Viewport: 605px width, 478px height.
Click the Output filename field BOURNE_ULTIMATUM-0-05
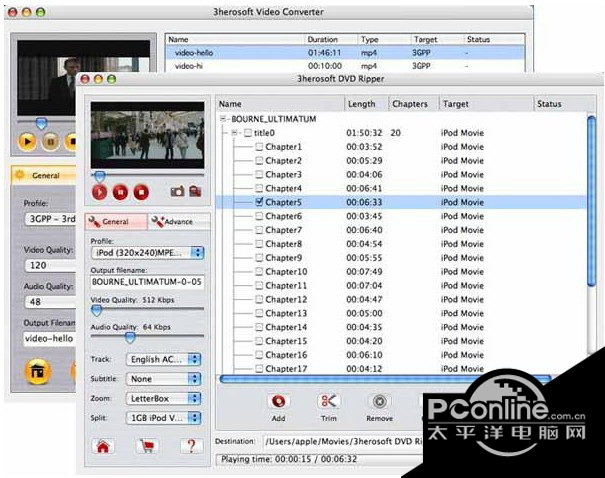point(147,282)
